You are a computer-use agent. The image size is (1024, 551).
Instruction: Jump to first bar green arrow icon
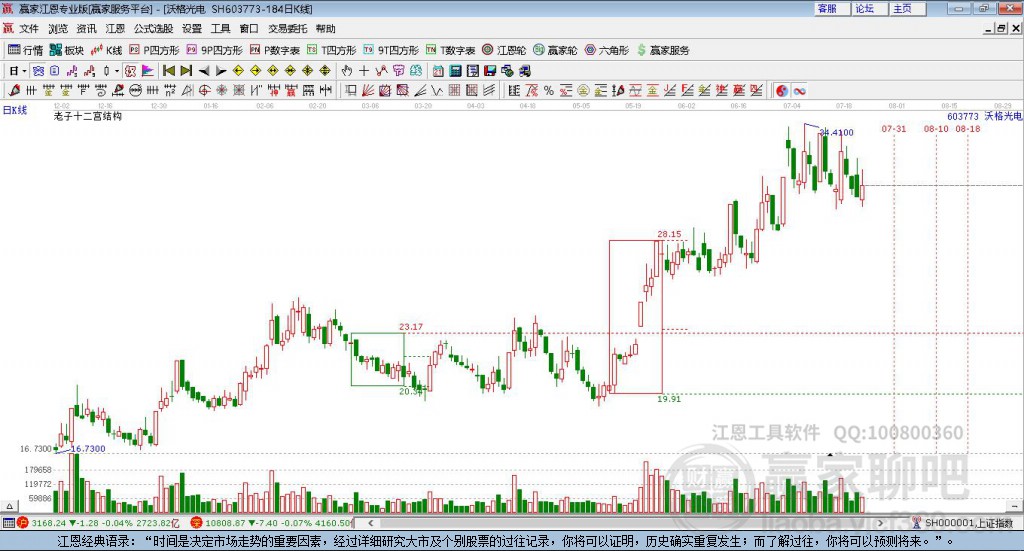168,71
